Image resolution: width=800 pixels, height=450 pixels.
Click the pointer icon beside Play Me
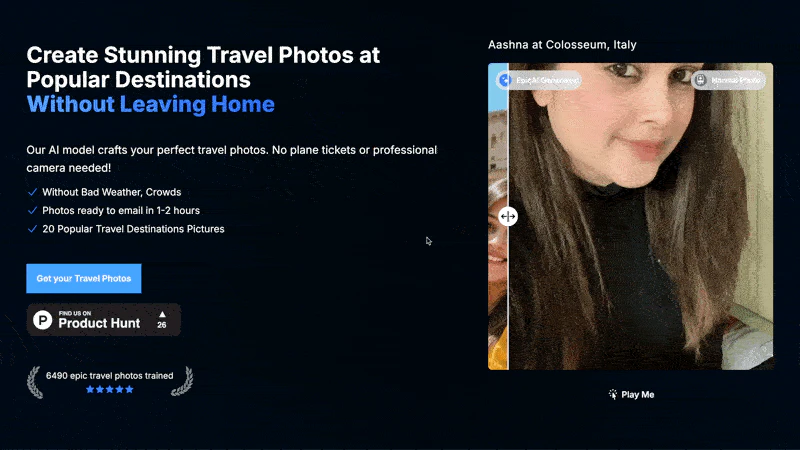[613, 395]
